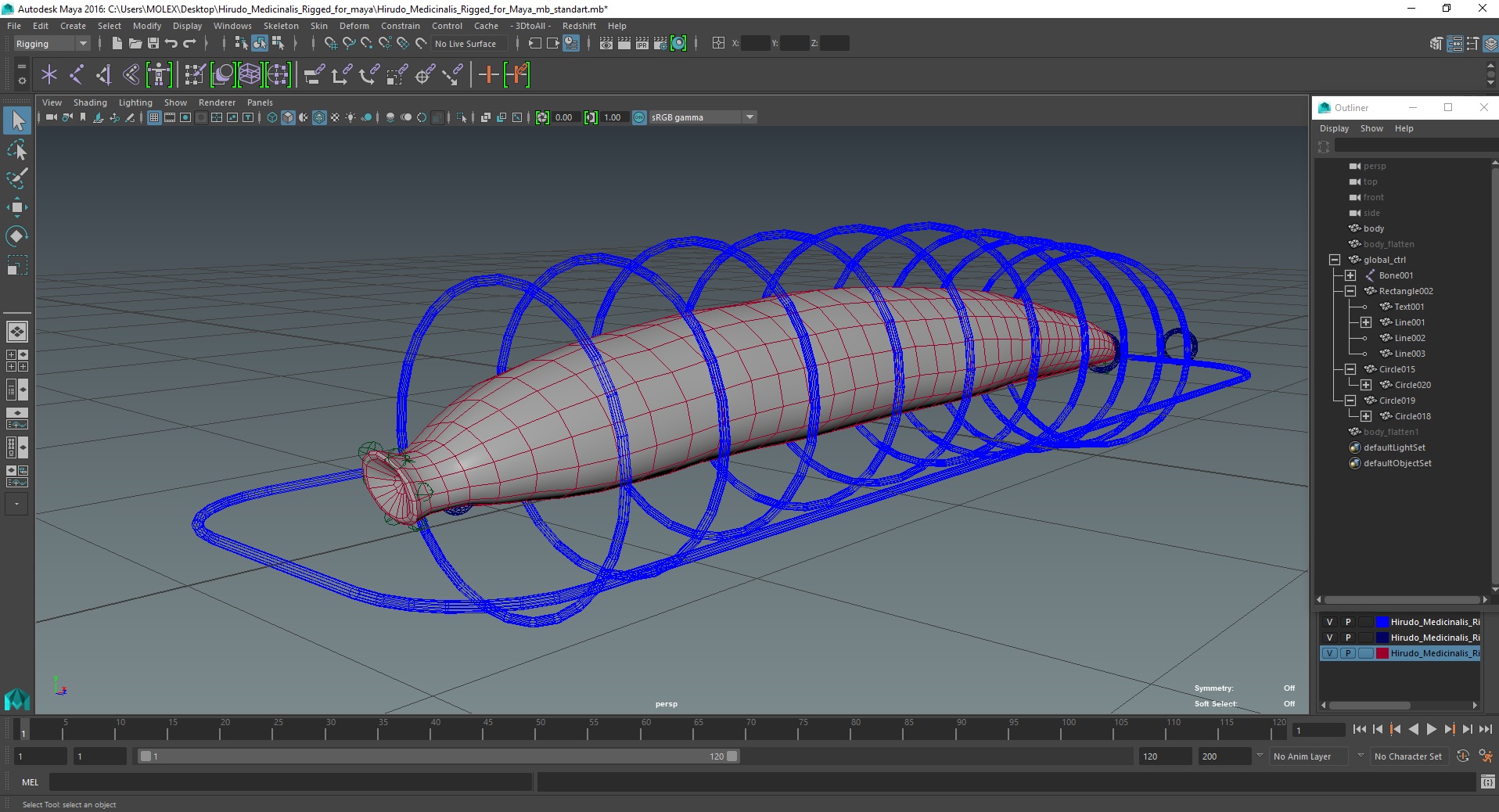Screen dimensions: 1499x812
Task: Click the Play Forwards button
Action: coord(1432,729)
